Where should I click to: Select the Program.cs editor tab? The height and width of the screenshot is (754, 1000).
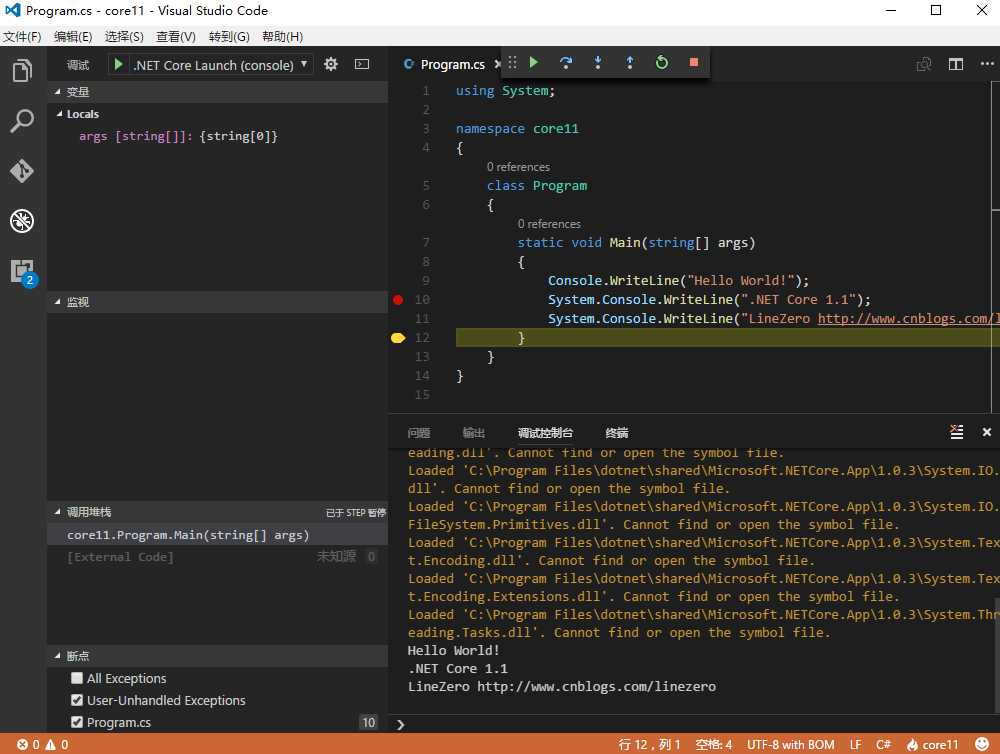[x=452, y=64]
